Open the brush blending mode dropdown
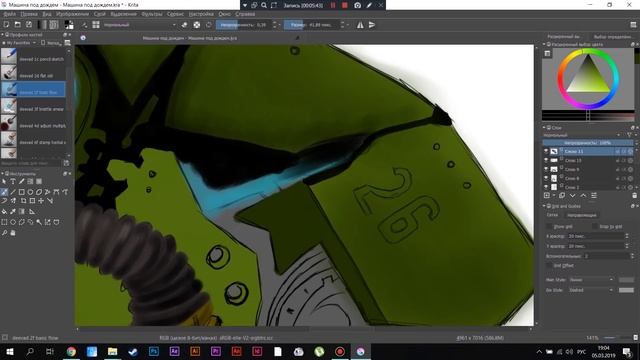This screenshot has height=360, width=640. (140, 25)
